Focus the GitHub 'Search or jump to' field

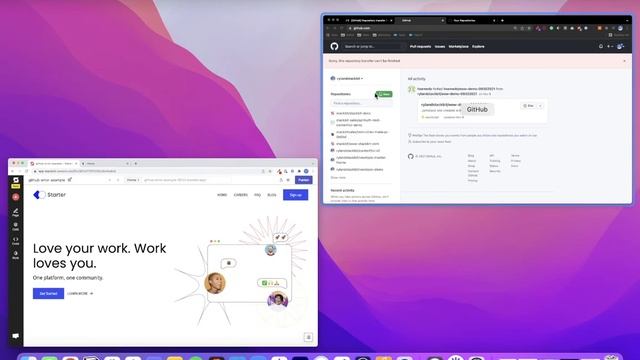pyautogui.click(x=373, y=47)
